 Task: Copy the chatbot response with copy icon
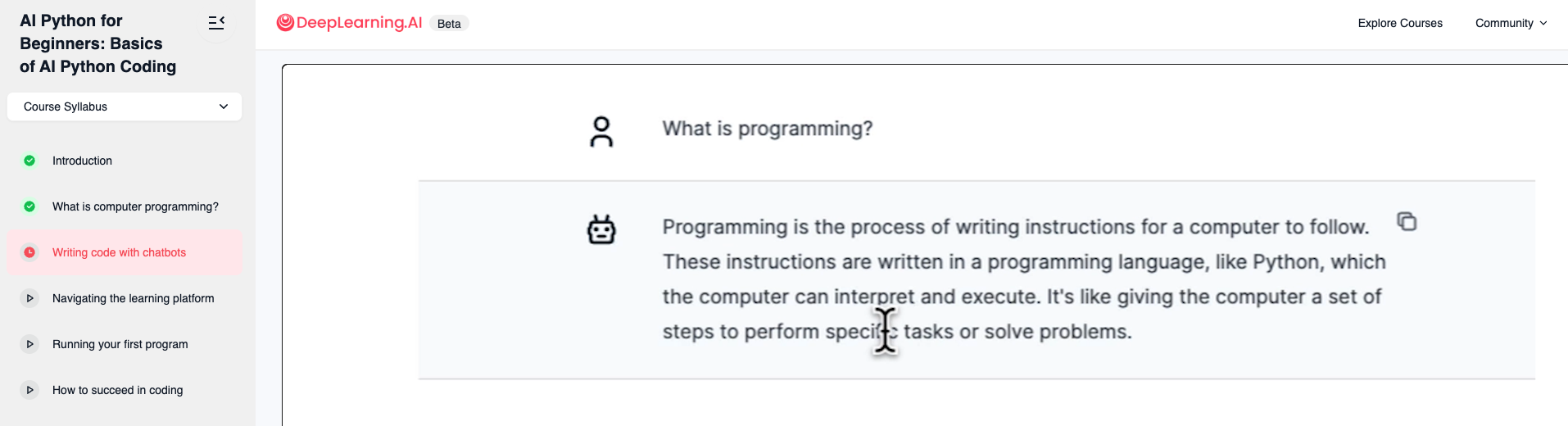(x=1407, y=222)
